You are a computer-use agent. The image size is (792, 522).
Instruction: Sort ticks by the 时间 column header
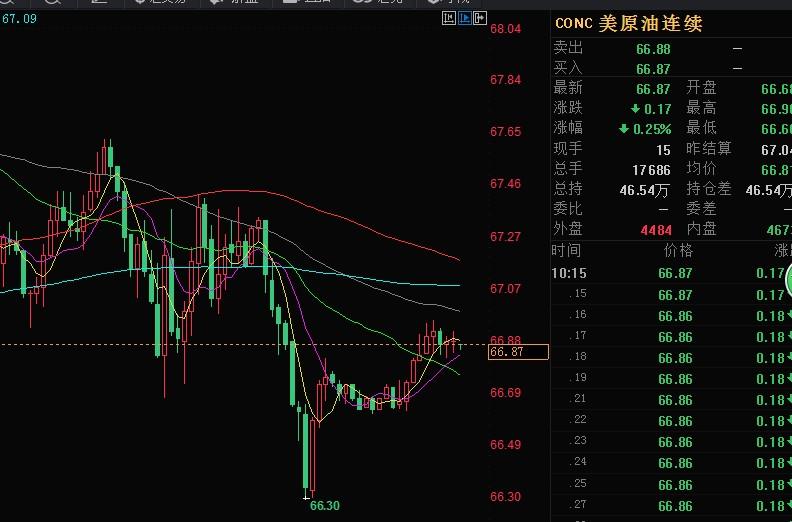[x=566, y=250]
